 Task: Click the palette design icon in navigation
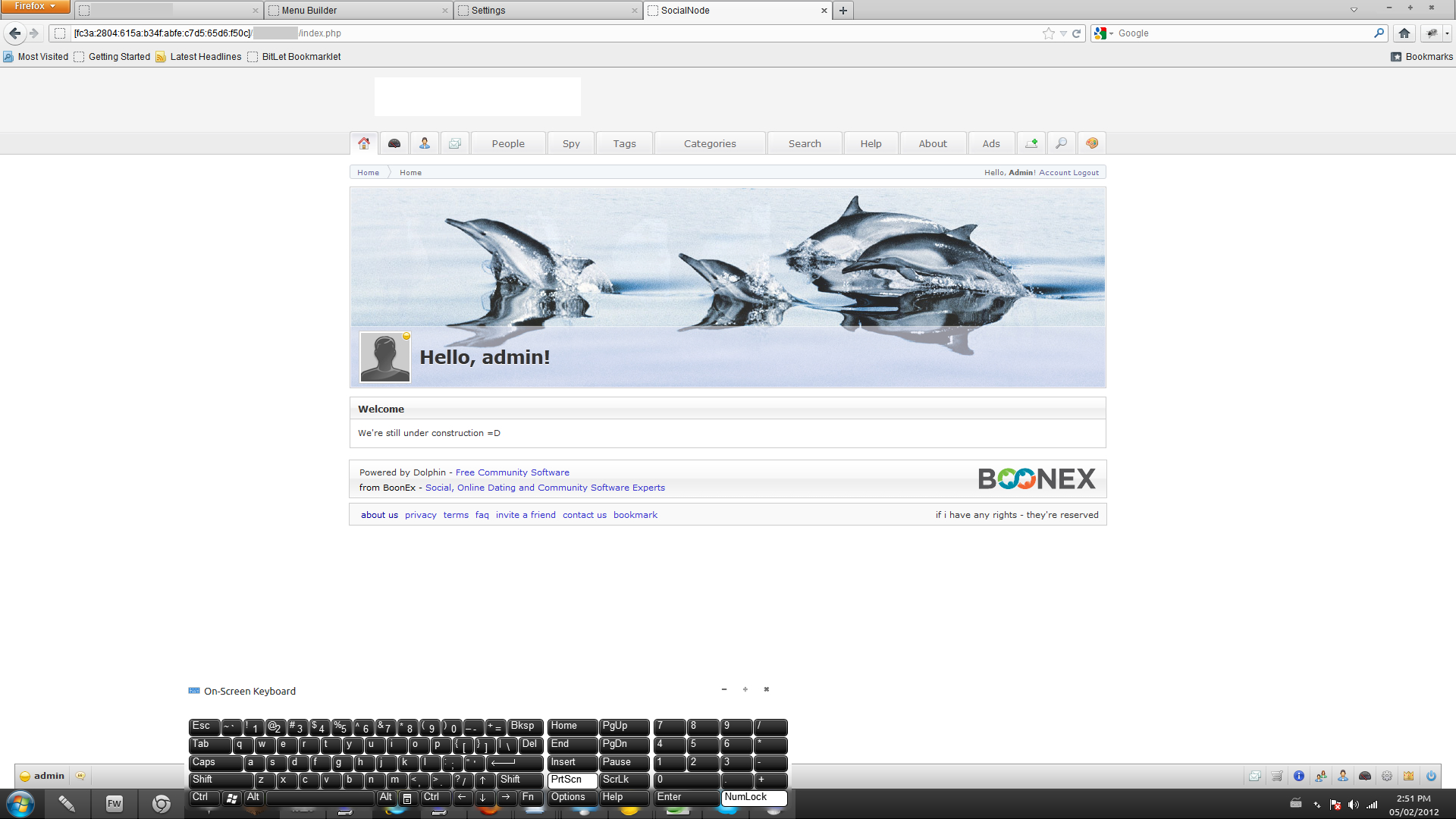pos(1091,143)
